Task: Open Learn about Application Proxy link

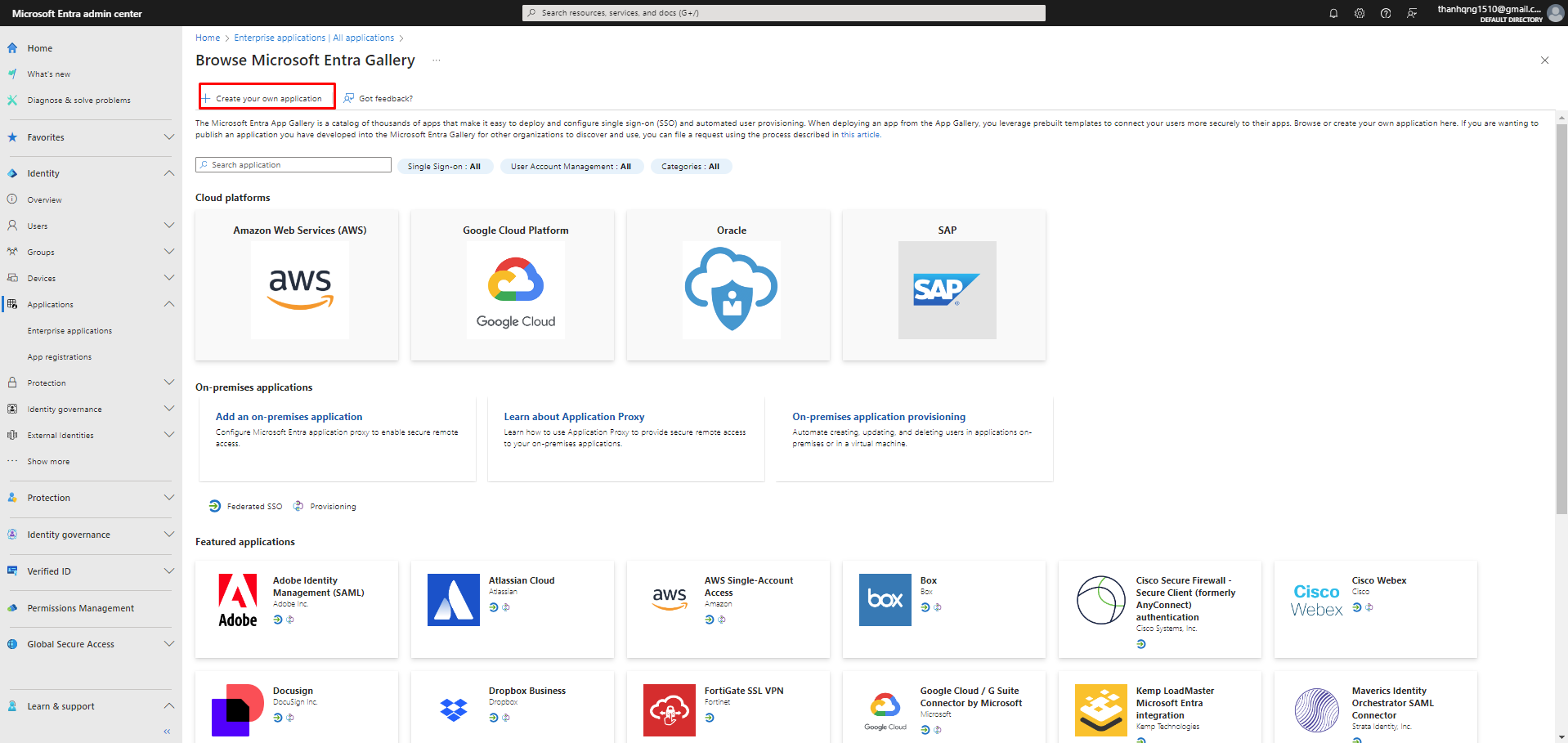Action: click(574, 417)
